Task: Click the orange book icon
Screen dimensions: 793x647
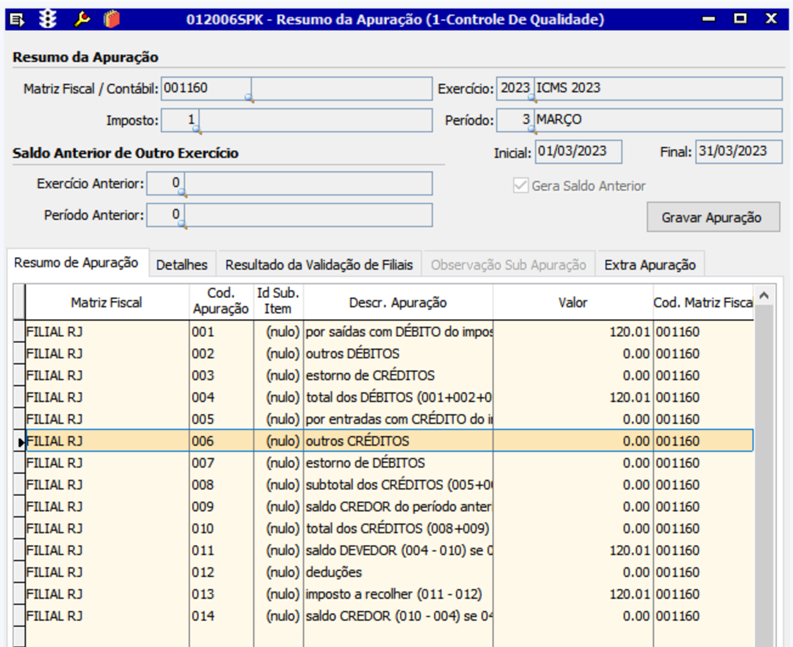Action: pyautogui.click(x=111, y=19)
